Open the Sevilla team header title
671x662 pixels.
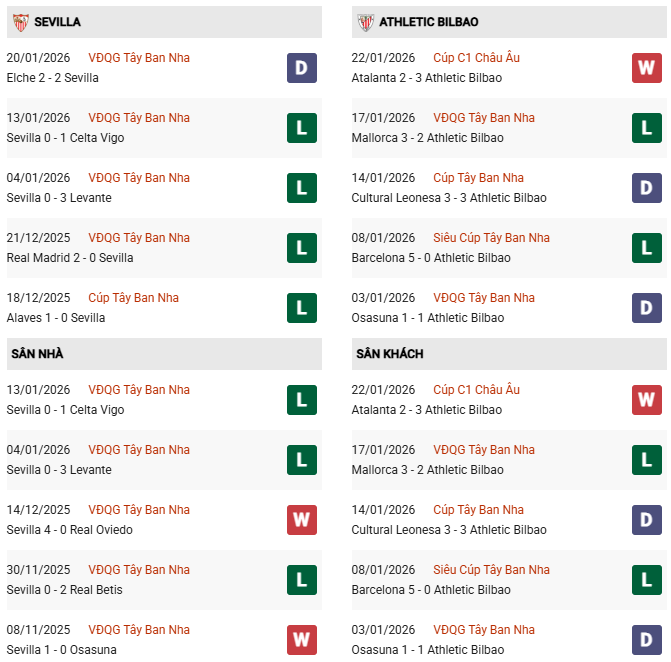point(57,22)
